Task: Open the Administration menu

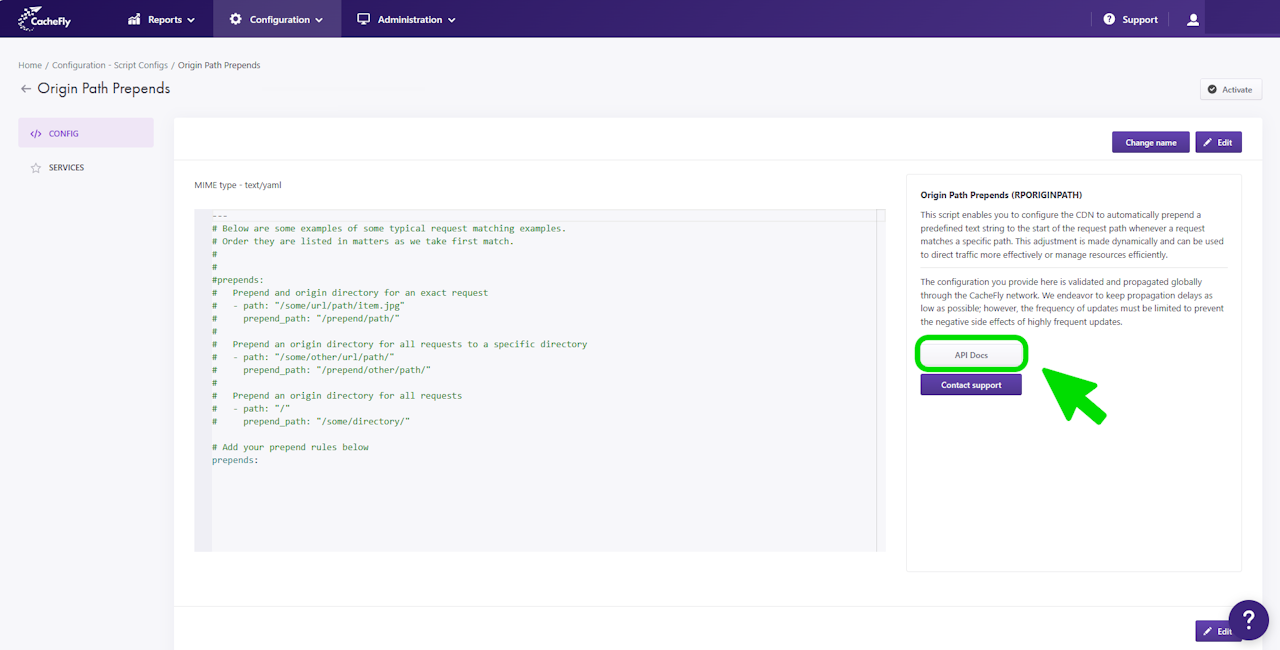Action: (x=406, y=19)
